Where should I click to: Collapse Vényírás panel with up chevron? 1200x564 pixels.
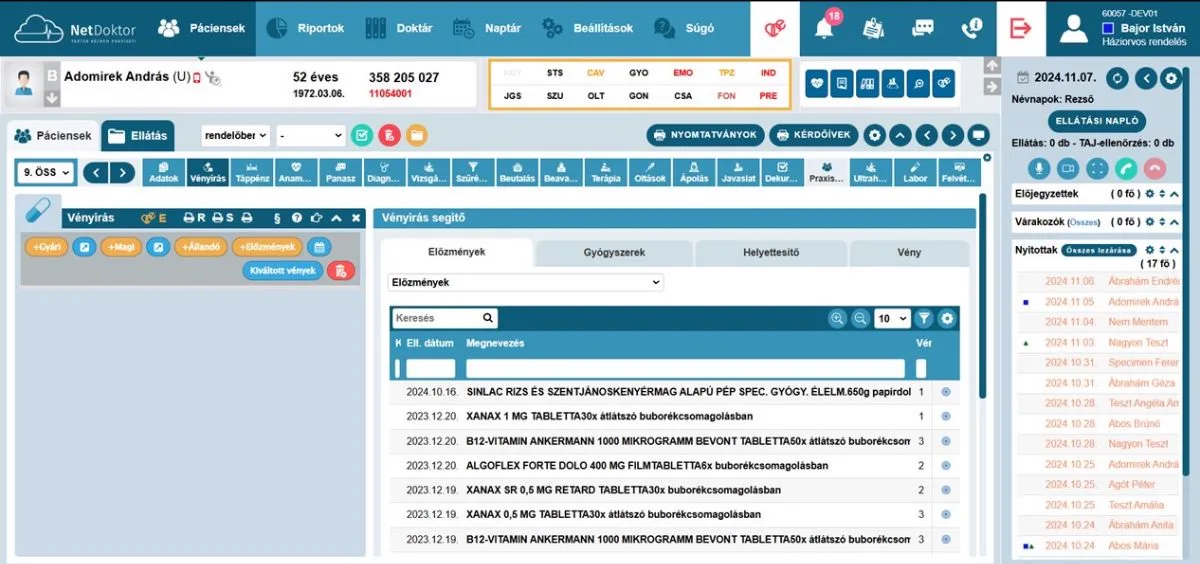tap(336, 217)
